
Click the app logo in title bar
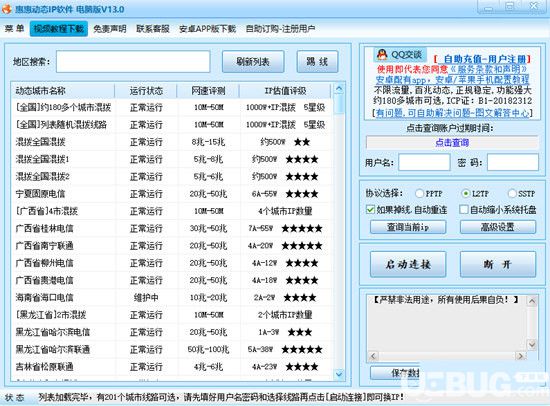pos(6,8)
